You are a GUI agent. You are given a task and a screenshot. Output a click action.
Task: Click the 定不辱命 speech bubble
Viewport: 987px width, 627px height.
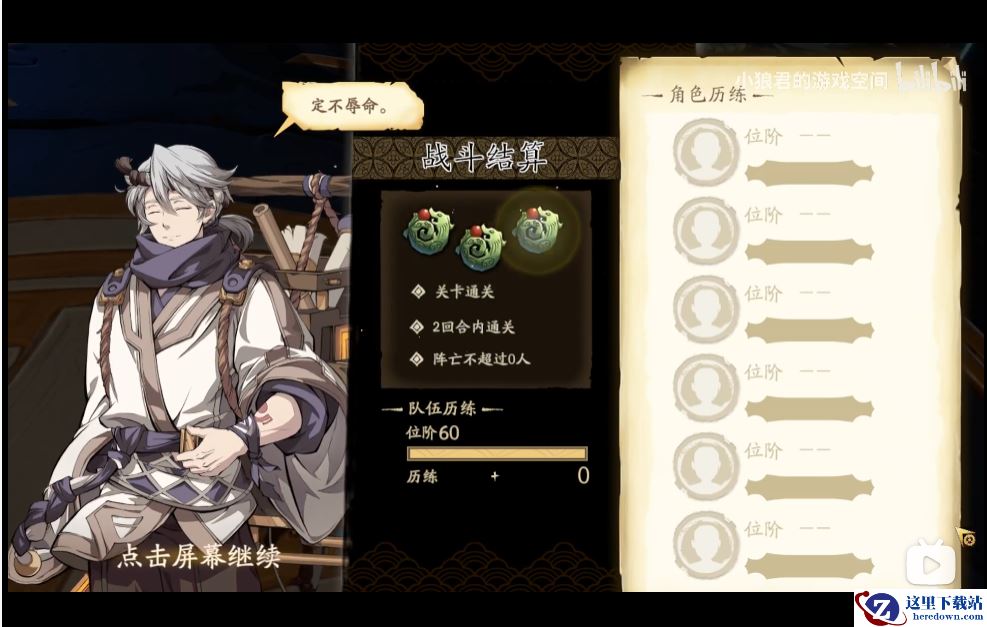(x=350, y=106)
